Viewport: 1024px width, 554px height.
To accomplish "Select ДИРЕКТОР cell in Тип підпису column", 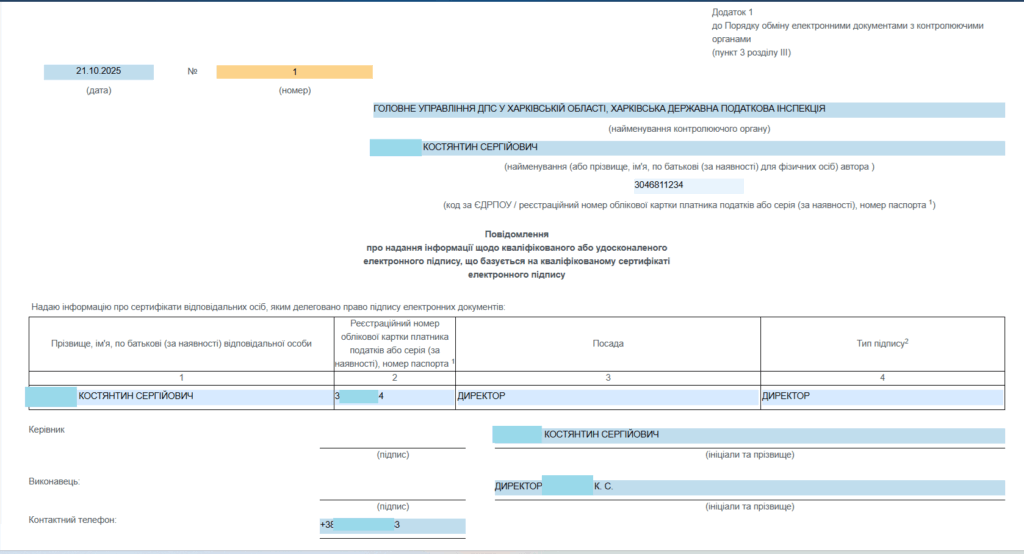I will [x=881, y=397].
